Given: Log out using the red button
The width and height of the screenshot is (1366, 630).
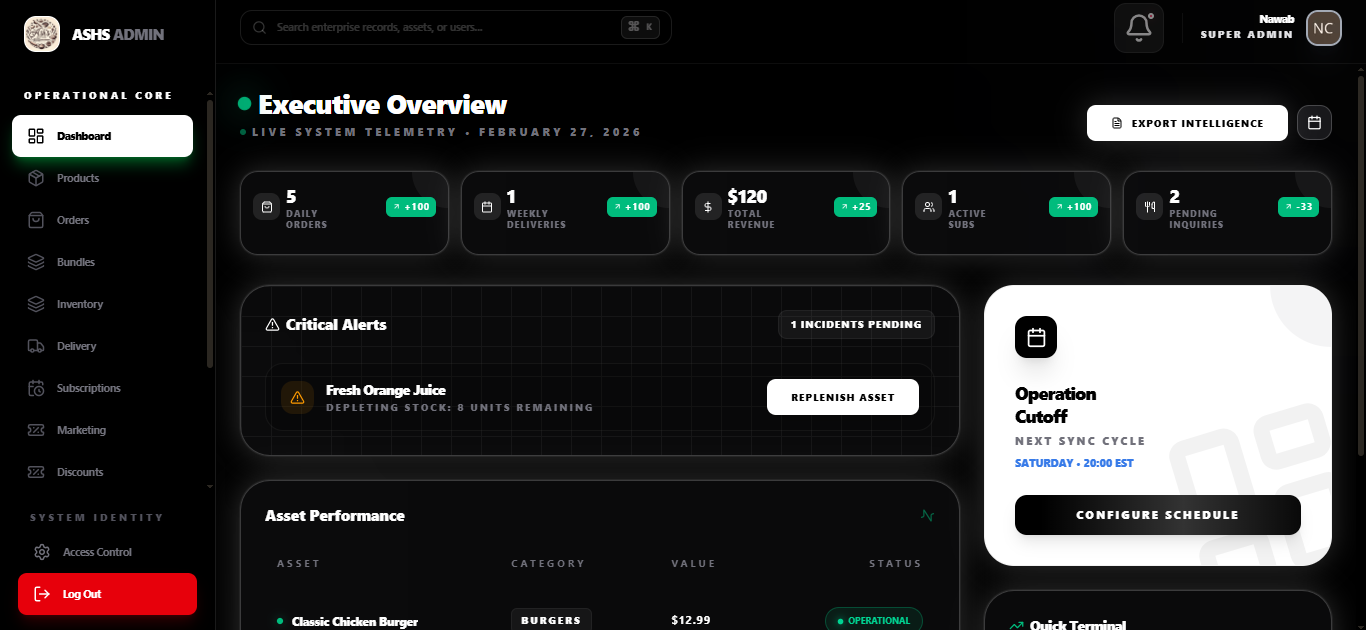Looking at the screenshot, I should coord(107,594).
